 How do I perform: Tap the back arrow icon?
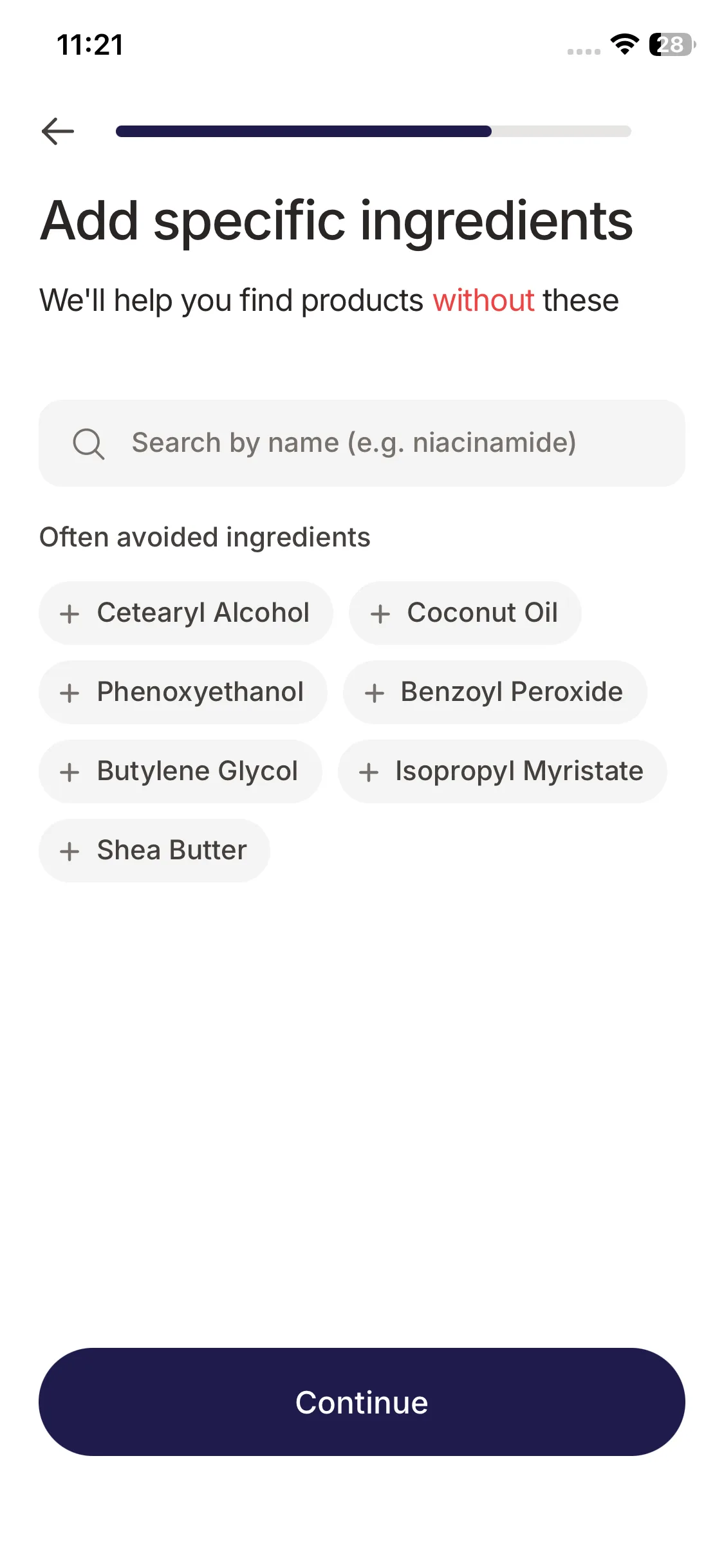58,131
